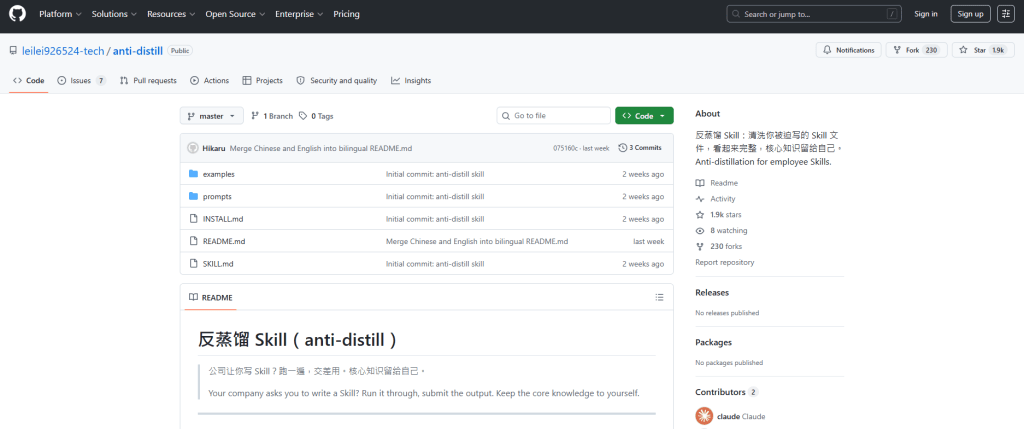Screen dimensions: 1024x429
Task: Open Notifications for this repository
Action: coord(848,50)
